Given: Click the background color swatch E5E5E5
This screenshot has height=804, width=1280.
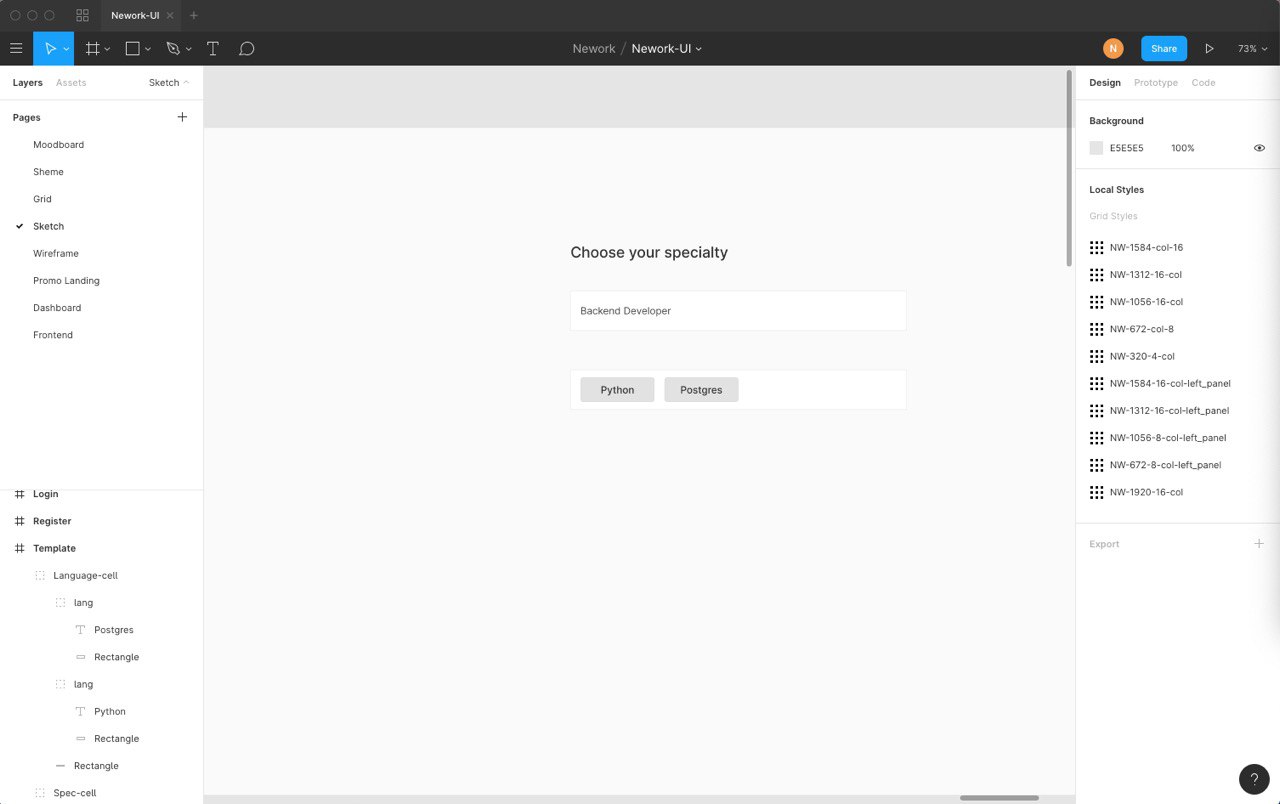Looking at the screenshot, I should 1096,148.
